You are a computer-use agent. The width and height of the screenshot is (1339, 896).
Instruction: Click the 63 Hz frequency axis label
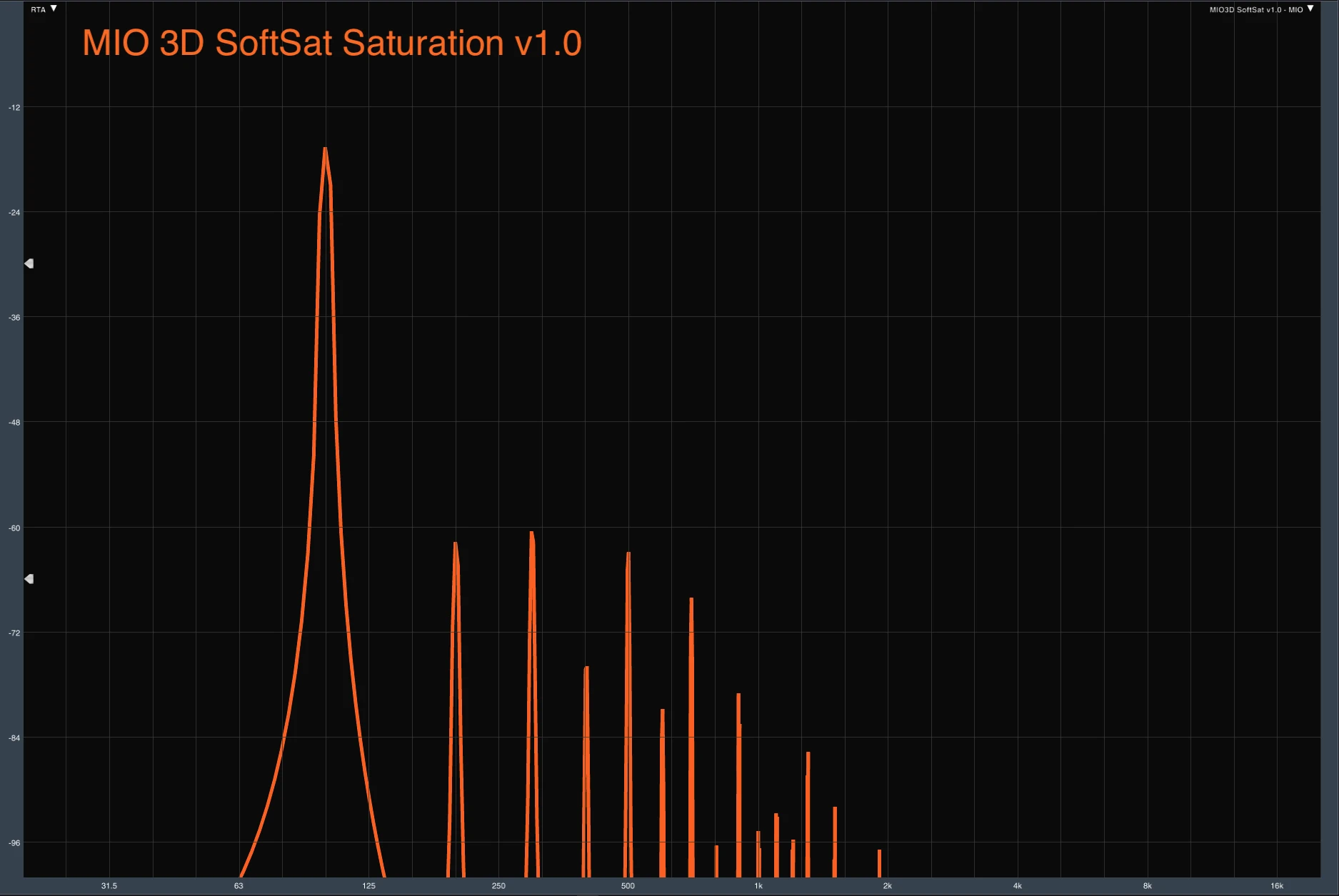pos(239,886)
